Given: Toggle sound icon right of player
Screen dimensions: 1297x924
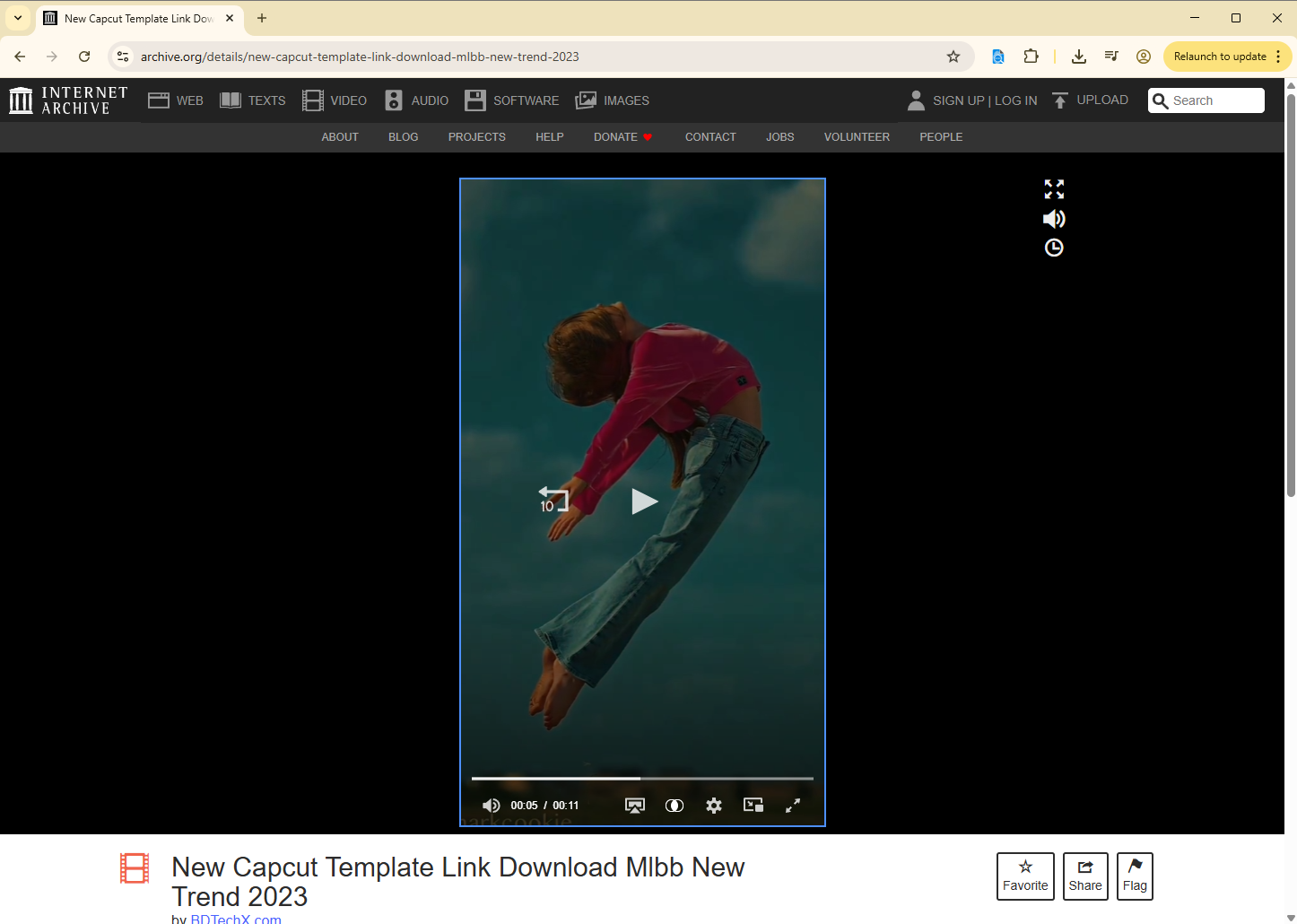Looking at the screenshot, I should [x=1054, y=219].
